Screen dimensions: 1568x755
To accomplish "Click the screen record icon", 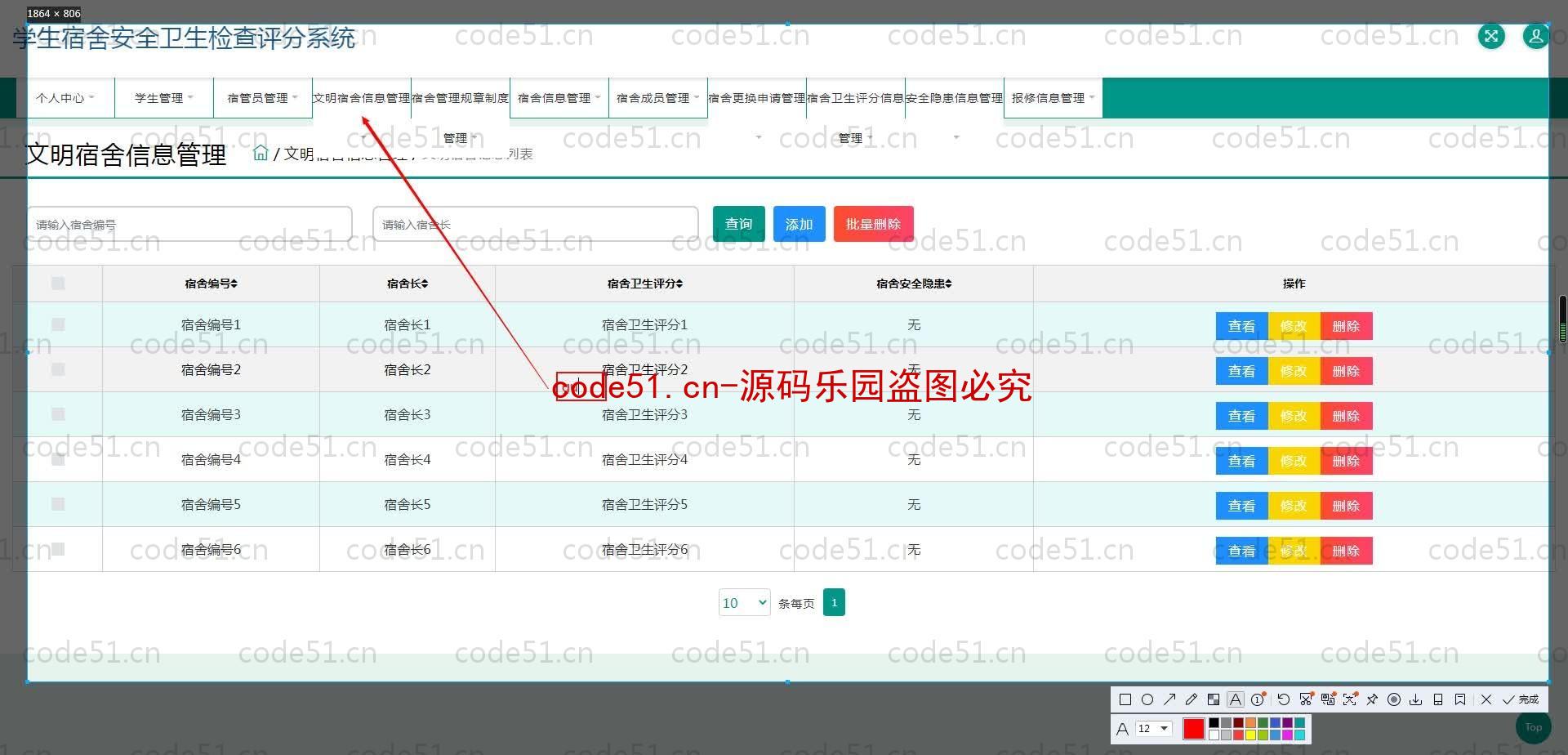I will pyautogui.click(x=1394, y=699).
